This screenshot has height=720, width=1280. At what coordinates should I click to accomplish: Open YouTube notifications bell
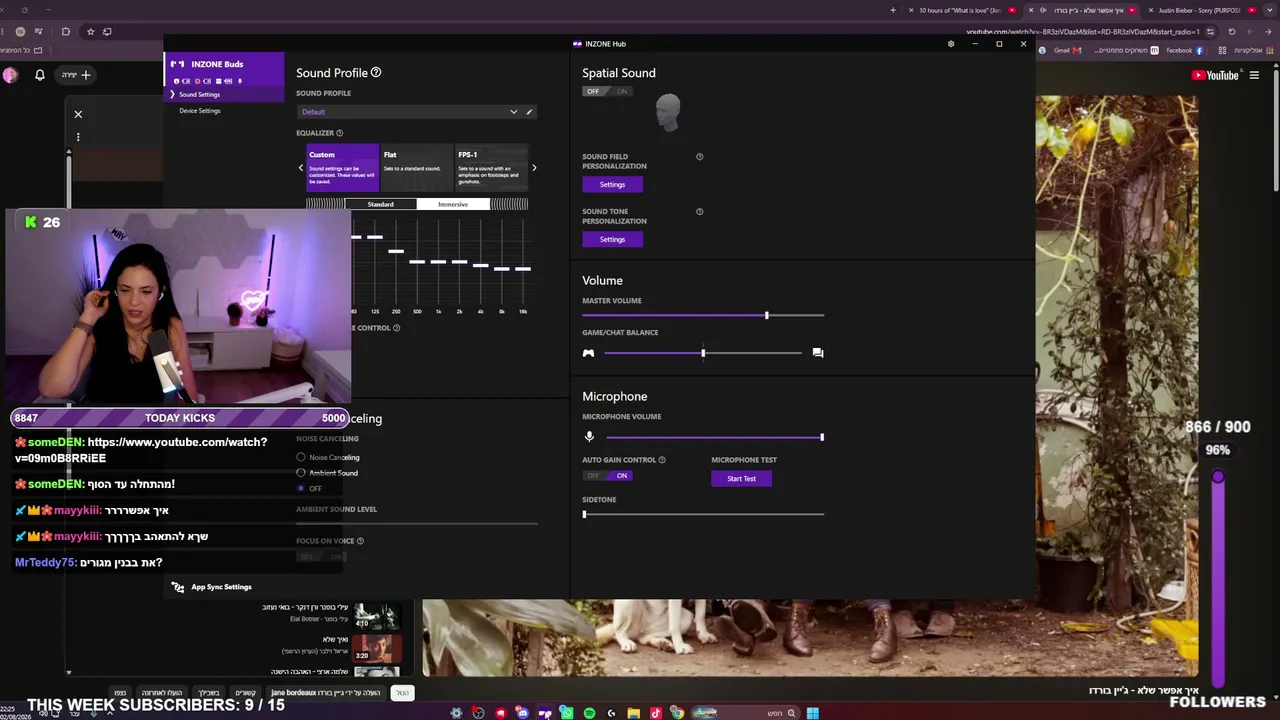40,75
